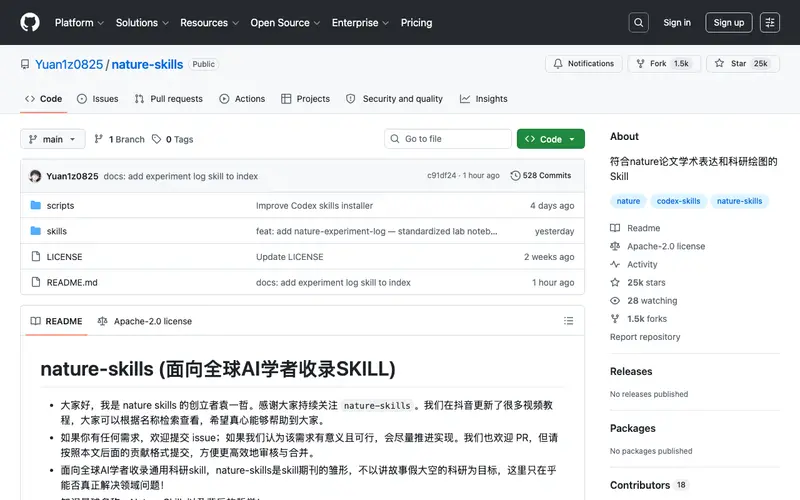
Task: Star the repository via star icon
Action: (719, 63)
